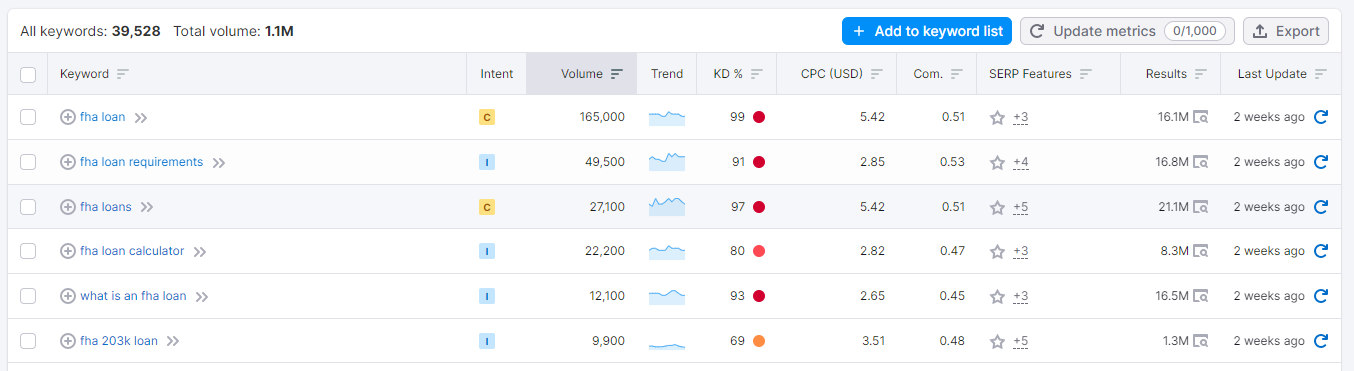The image size is (1354, 371).
Task: Open the 'fha loan' keyword link
Action: tap(103, 117)
